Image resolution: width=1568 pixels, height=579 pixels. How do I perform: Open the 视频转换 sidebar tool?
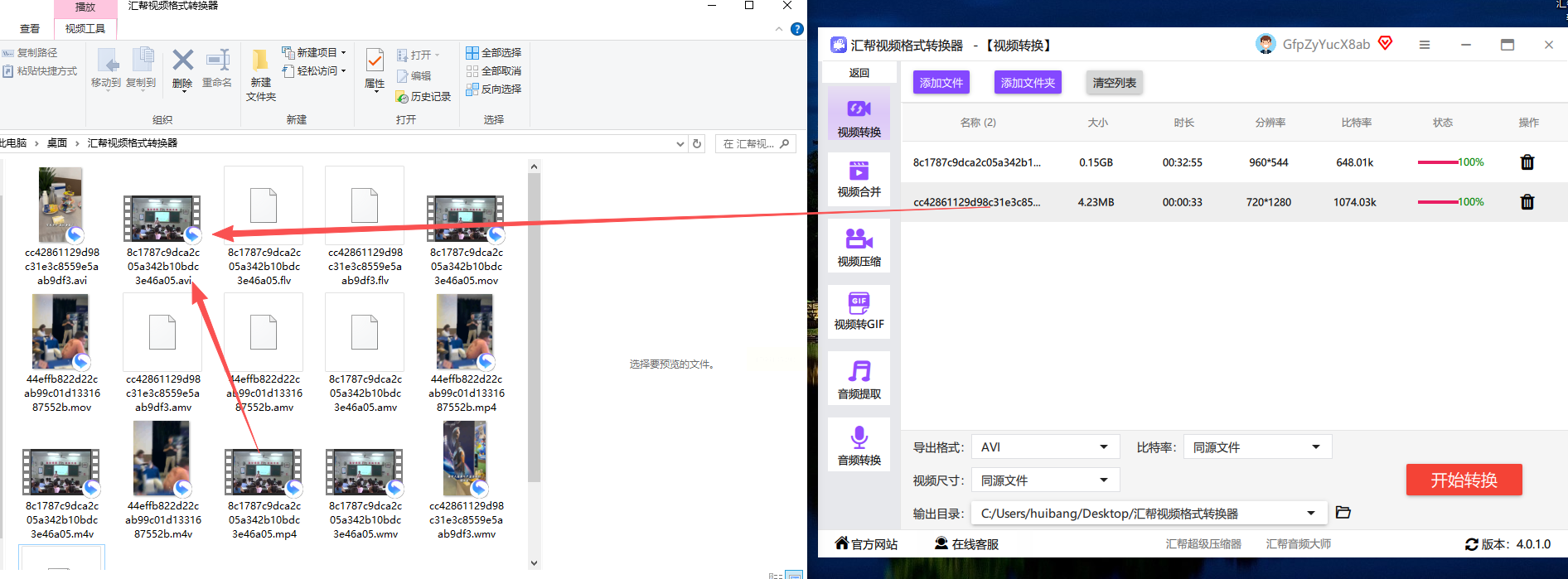(x=859, y=113)
